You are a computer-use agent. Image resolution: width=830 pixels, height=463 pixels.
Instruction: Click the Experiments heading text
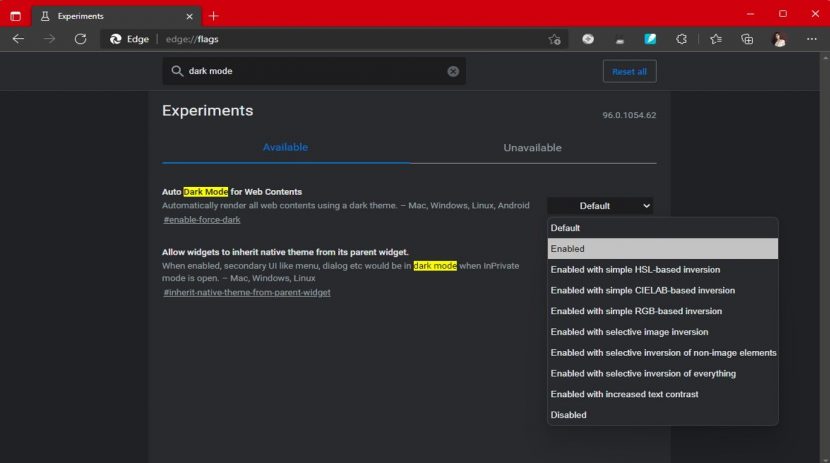[x=208, y=111]
